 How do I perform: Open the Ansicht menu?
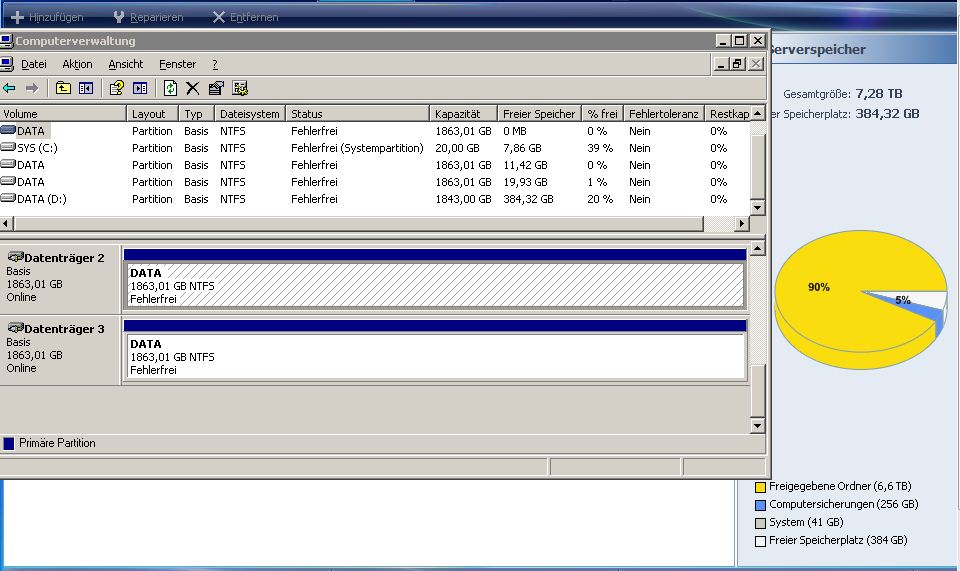pyautogui.click(x=126, y=64)
